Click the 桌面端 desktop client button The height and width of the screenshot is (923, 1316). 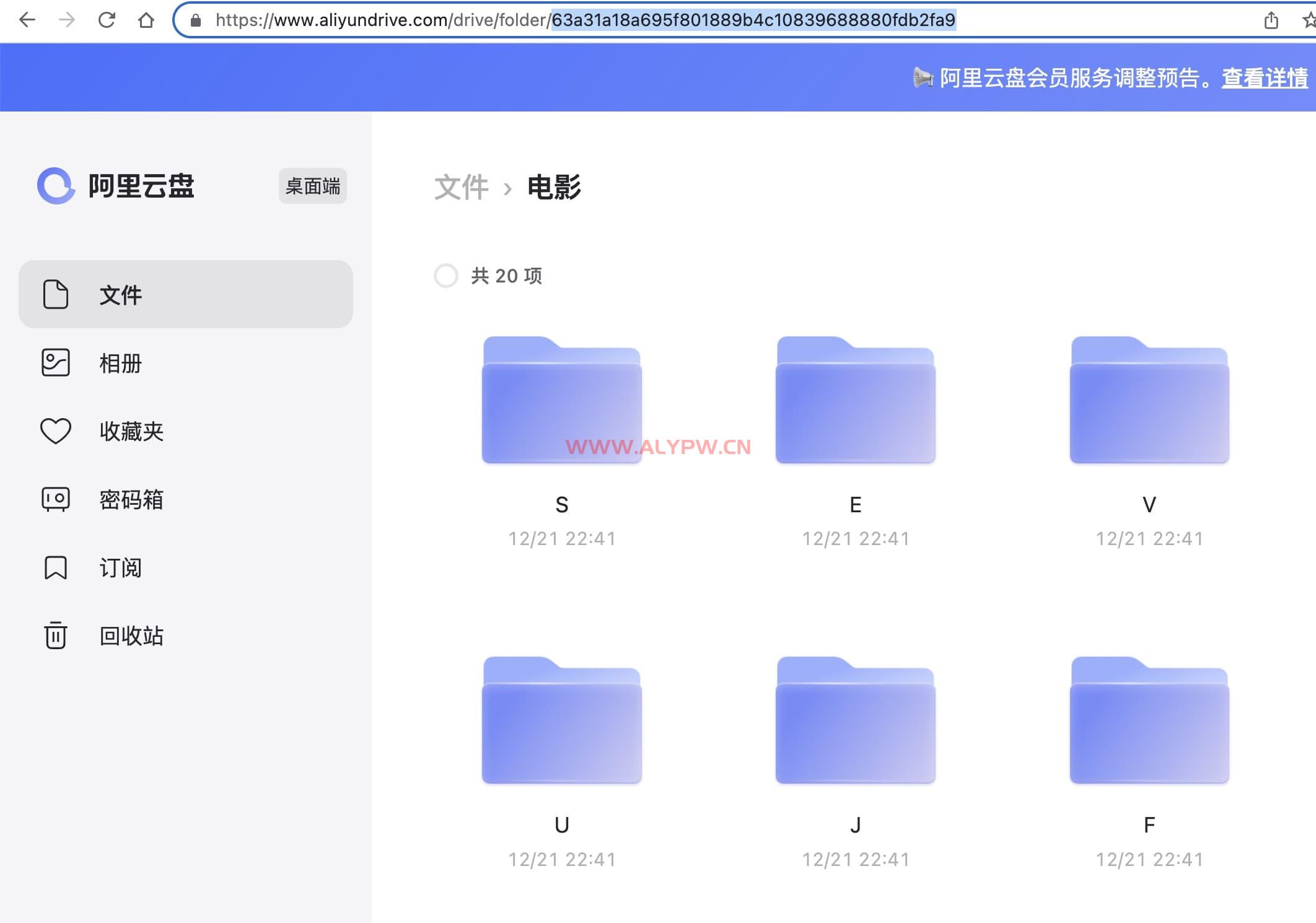(x=312, y=186)
